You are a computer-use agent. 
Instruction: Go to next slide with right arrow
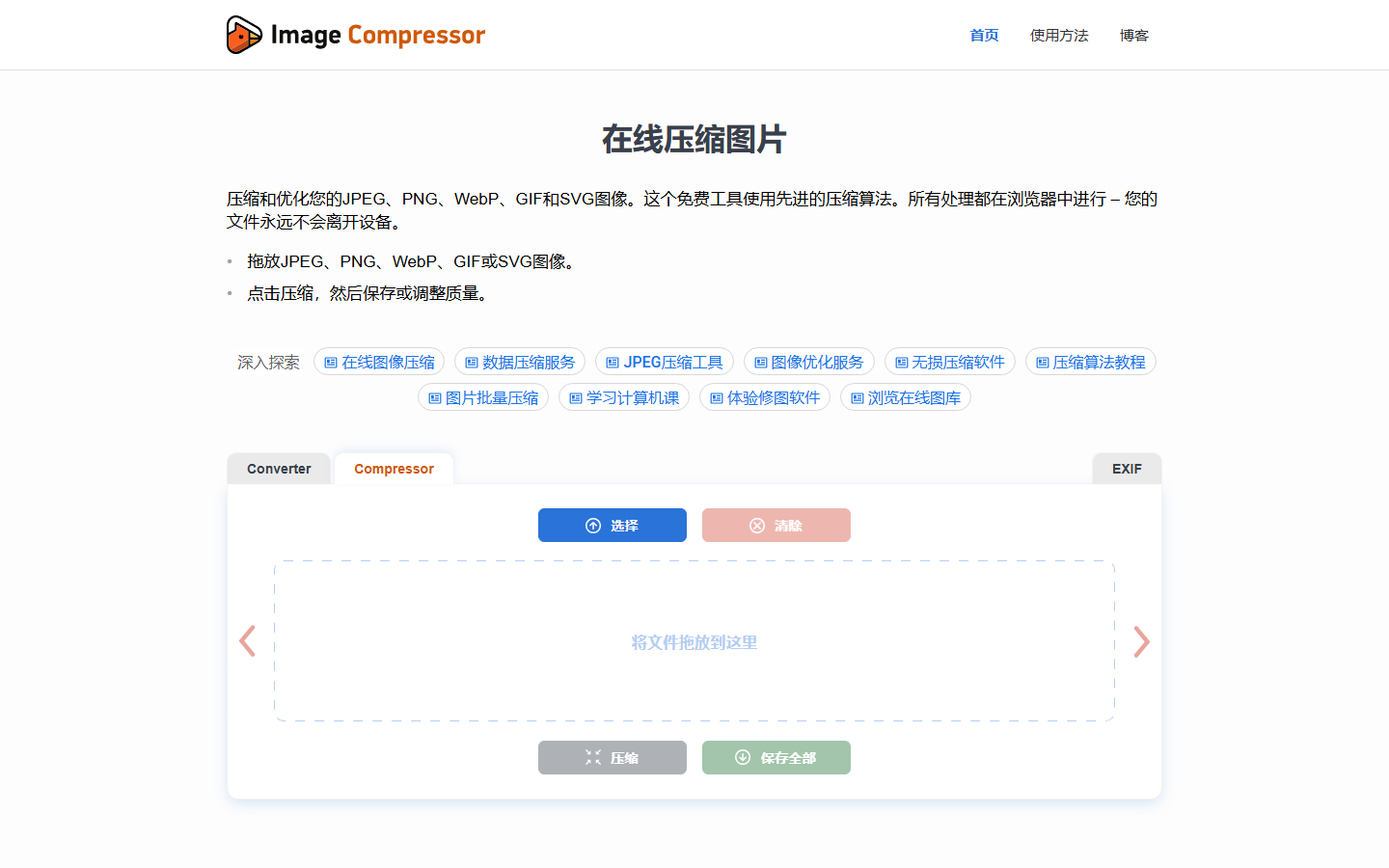pos(1142,641)
